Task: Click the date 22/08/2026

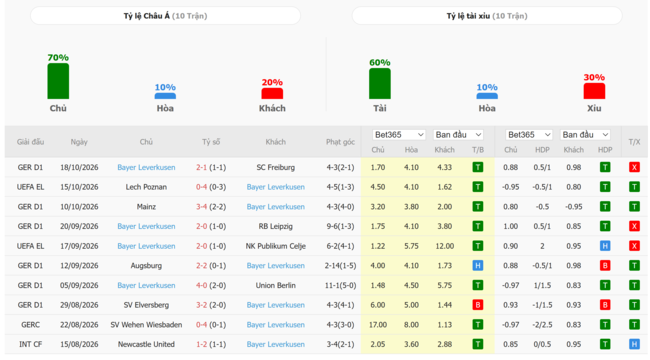Action: pos(79,325)
